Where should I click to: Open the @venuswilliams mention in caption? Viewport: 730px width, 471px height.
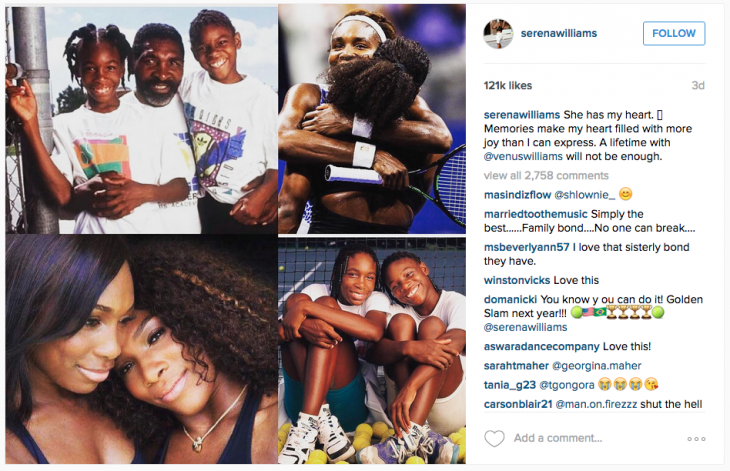coord(523,156)
